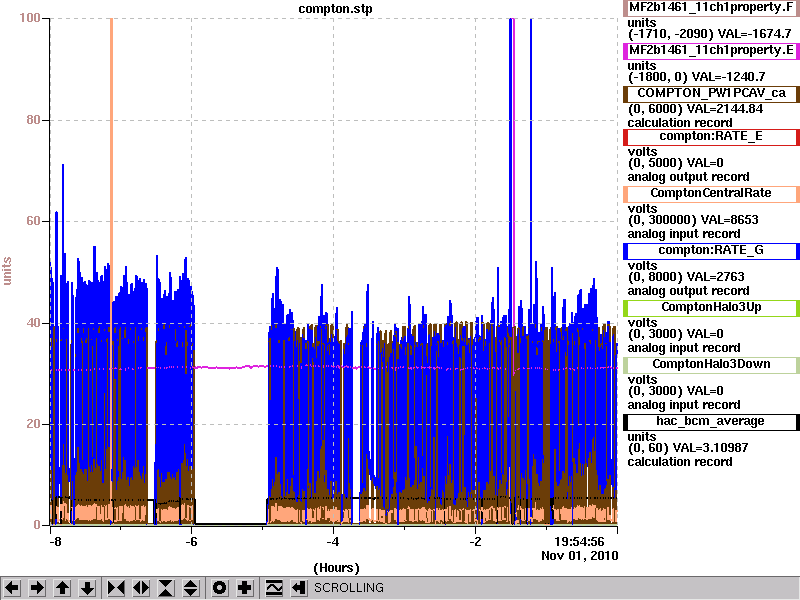Zoom in horizontally using the bowtie icon
Image resolution: width=800 pixels, height=600 pixels.
tap(116, 588)
